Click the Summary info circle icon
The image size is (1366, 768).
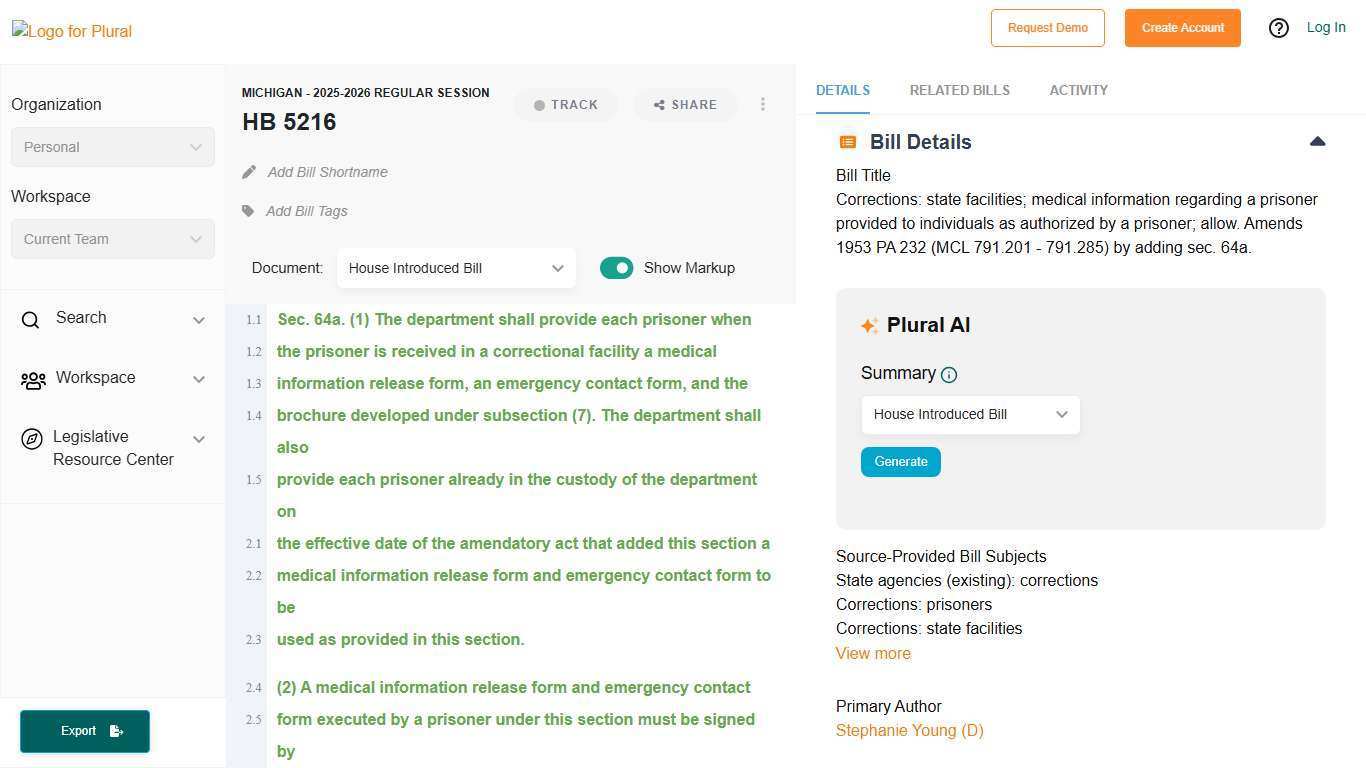tap(949, 375)
